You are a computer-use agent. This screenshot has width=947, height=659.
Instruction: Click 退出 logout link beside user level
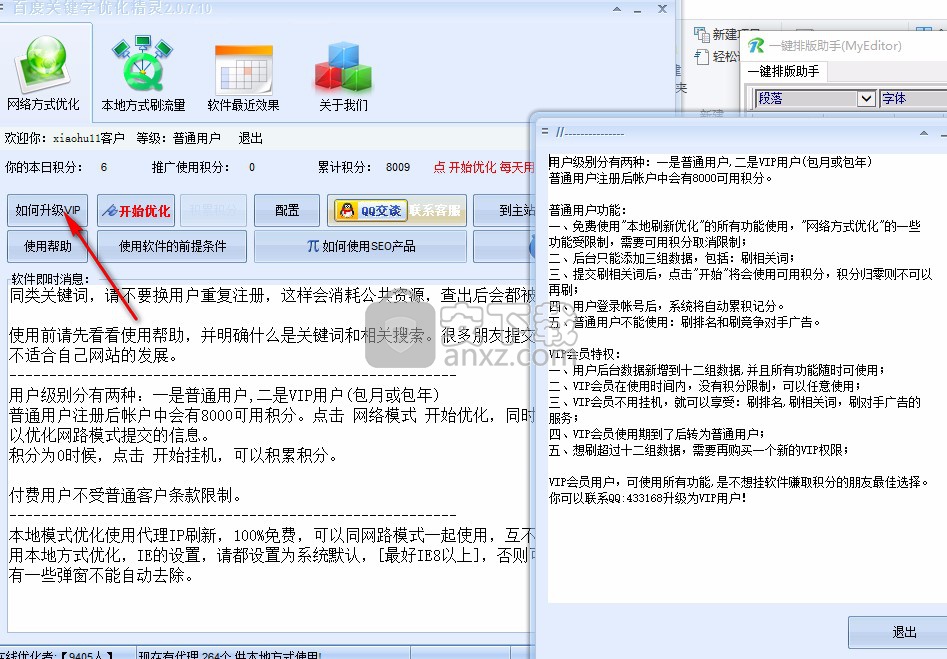[251, 138]
